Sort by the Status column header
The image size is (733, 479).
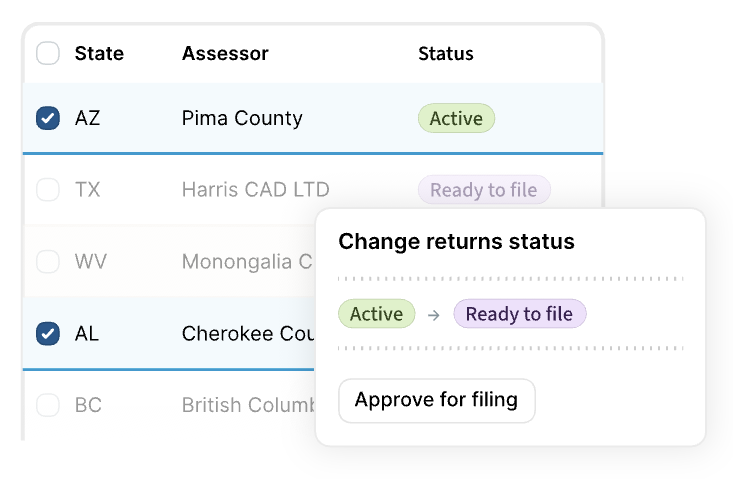(446, 53)
